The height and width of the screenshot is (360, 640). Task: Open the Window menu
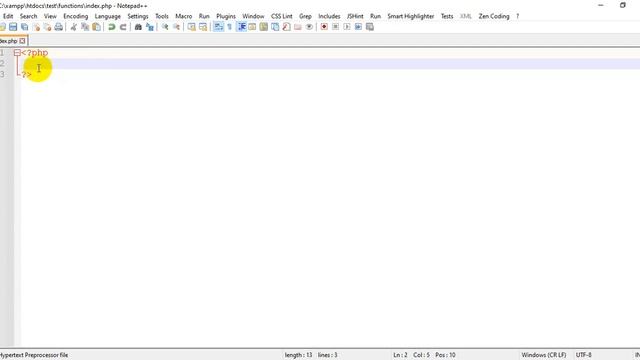click(x=253, y=16)
